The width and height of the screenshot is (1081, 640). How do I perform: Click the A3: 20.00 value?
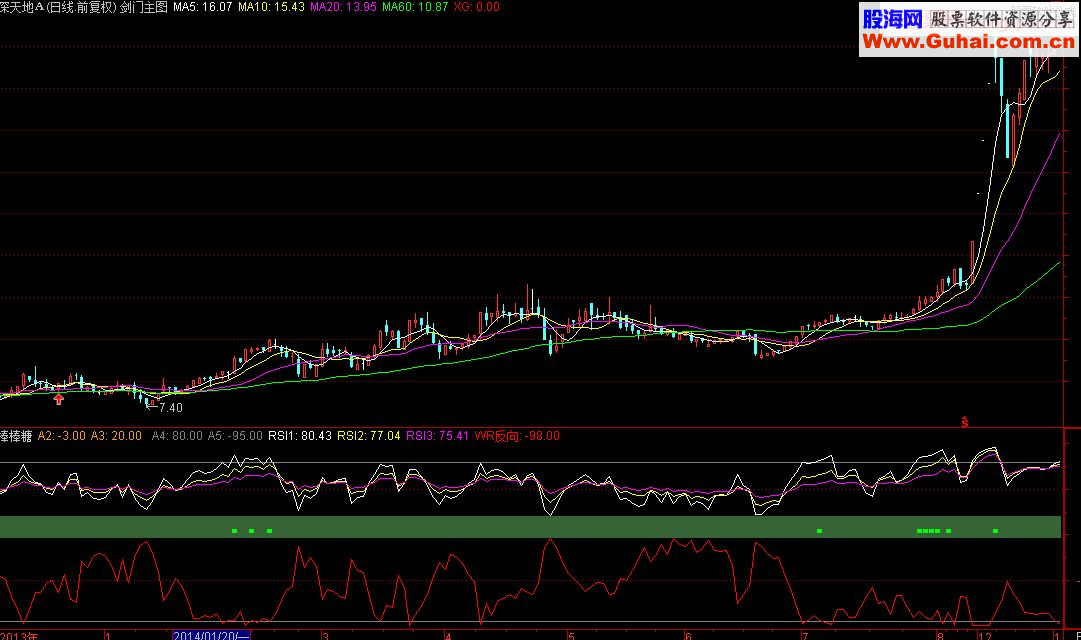coord(116,436)
